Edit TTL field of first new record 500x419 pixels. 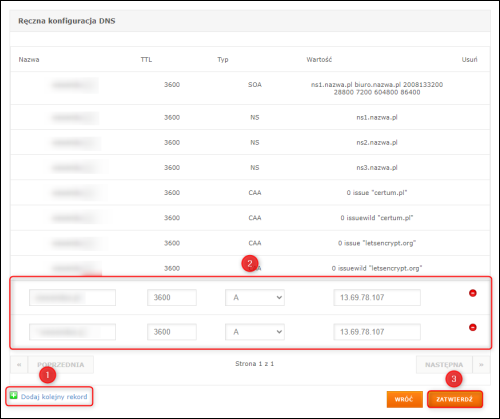(x=172, y=297)
